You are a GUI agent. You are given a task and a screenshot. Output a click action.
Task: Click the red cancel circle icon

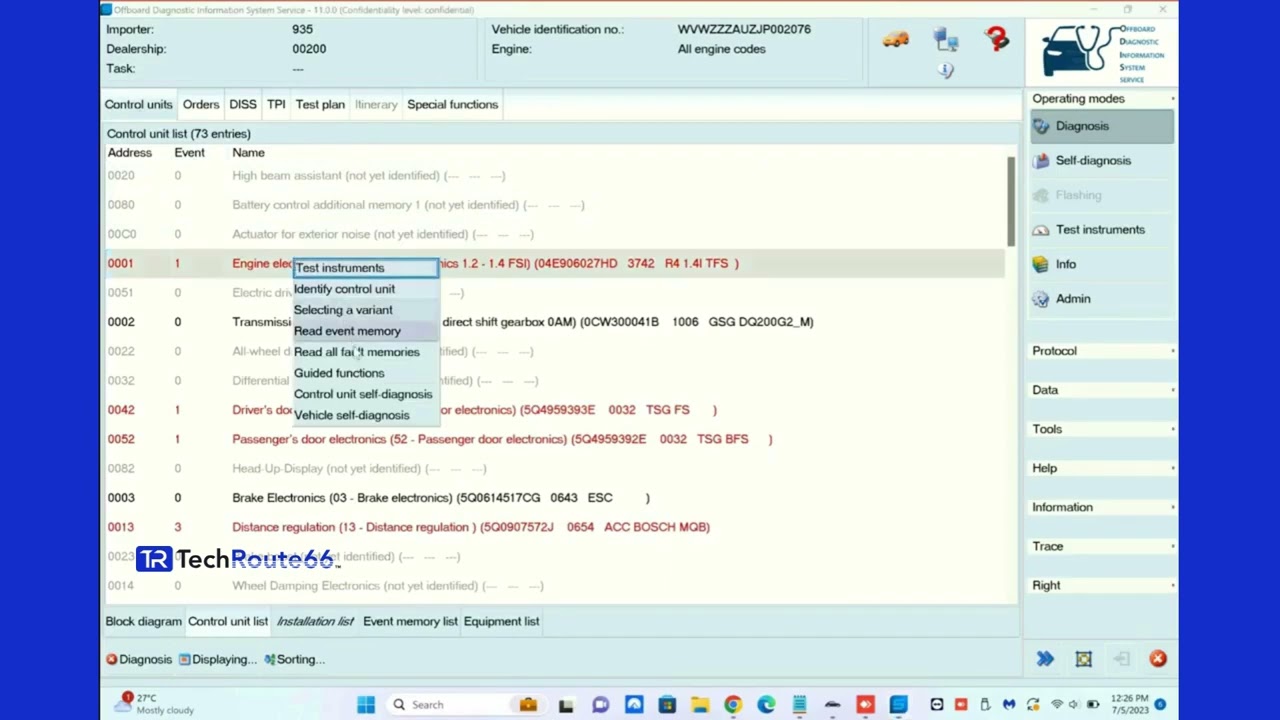pos(1158,658)
